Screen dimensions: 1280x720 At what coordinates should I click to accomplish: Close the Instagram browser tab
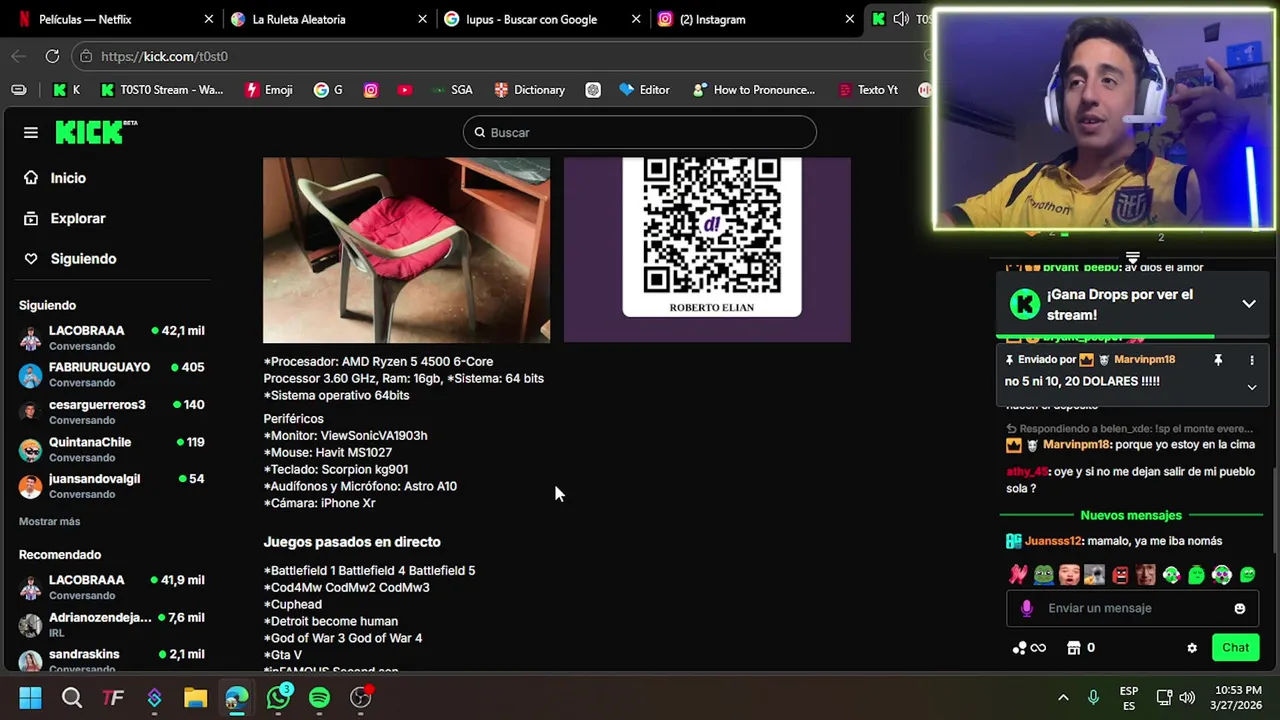(849, 19)
